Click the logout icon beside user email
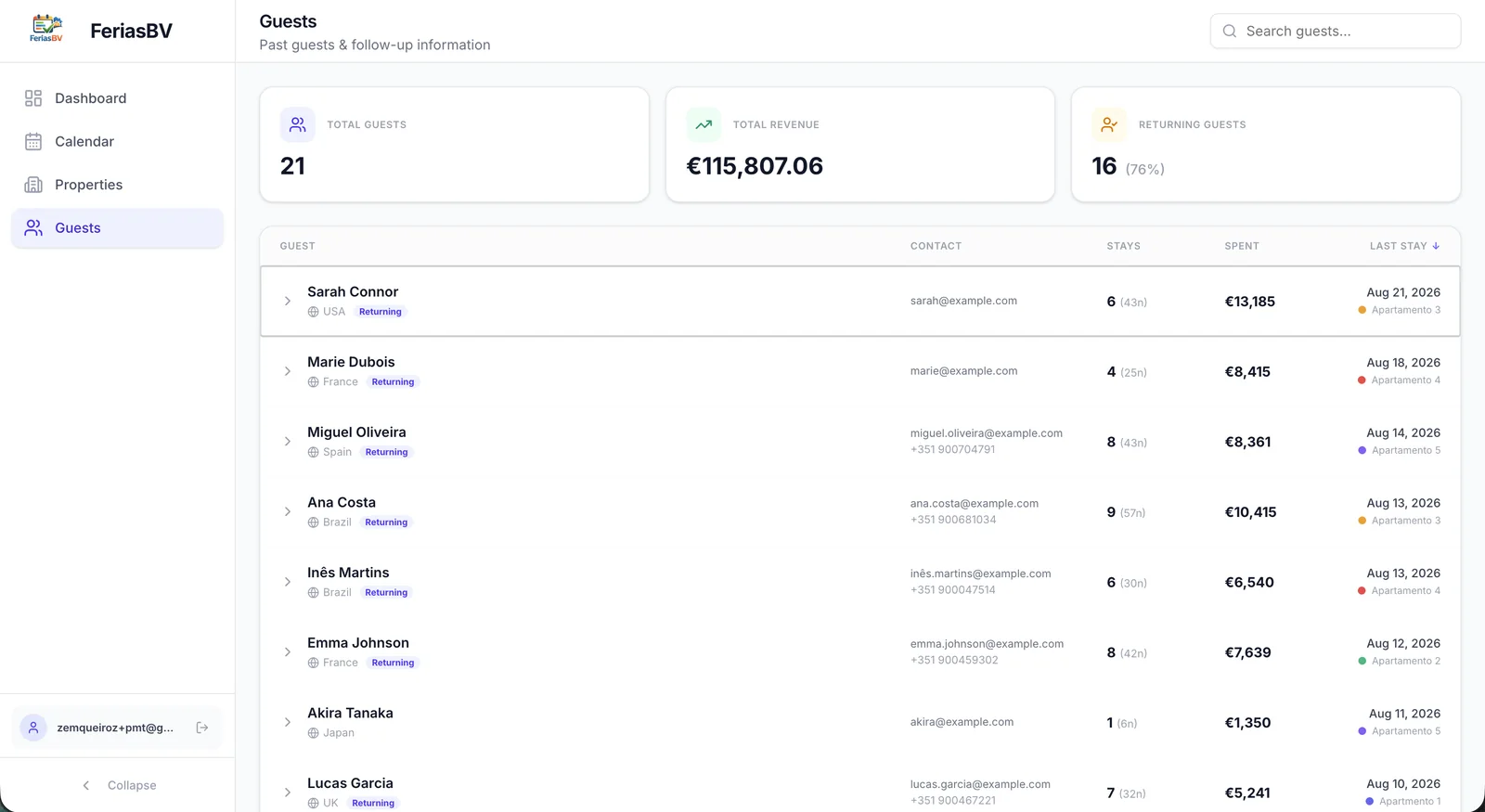The width and height of the screenshot is (1485, 812). (202, 728)
